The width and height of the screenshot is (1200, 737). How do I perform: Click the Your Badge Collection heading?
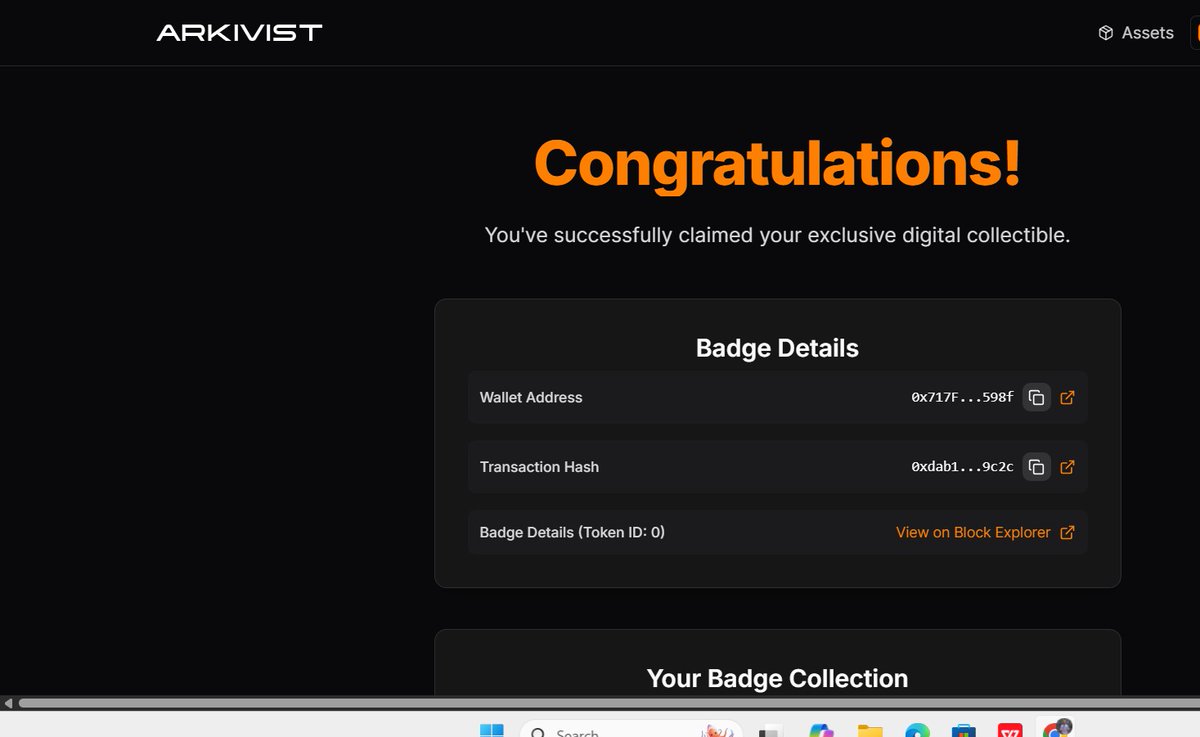pyautogui.click(x=777, y=679)
